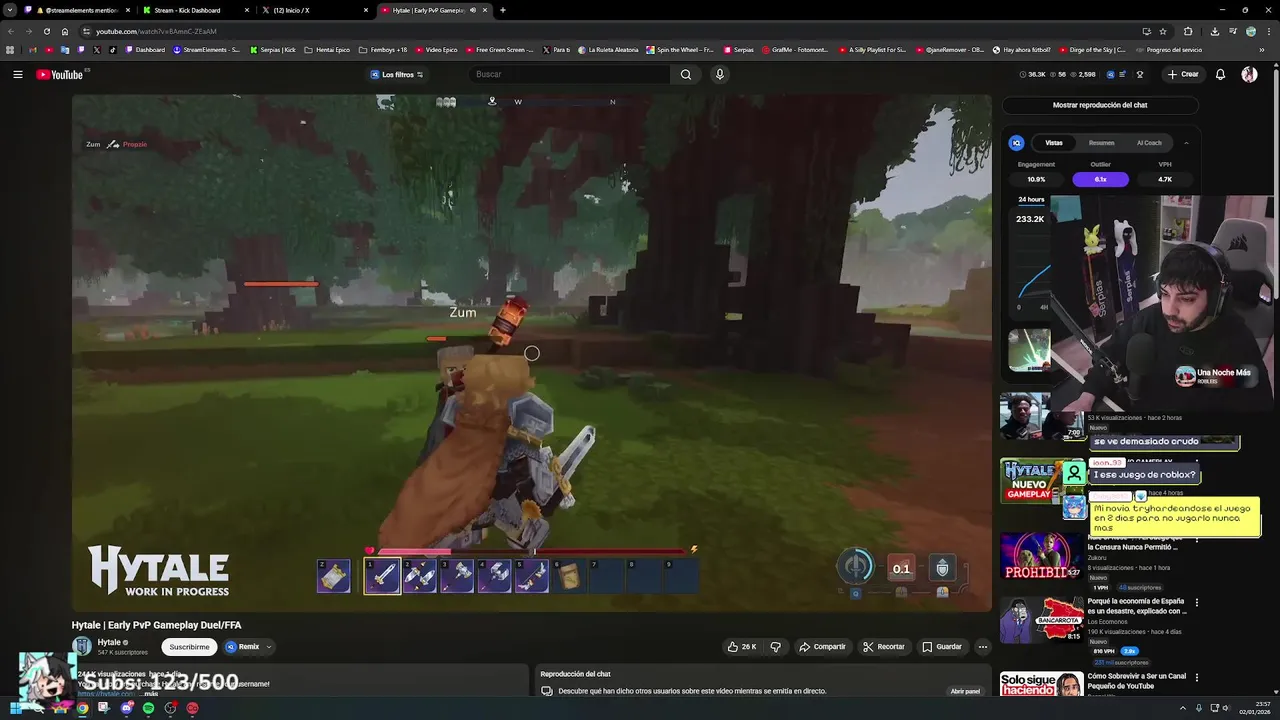Go back with the browser back arrow
This screenshot has height=720, width=1280.
pyautogui.click(x=10, y=31)
